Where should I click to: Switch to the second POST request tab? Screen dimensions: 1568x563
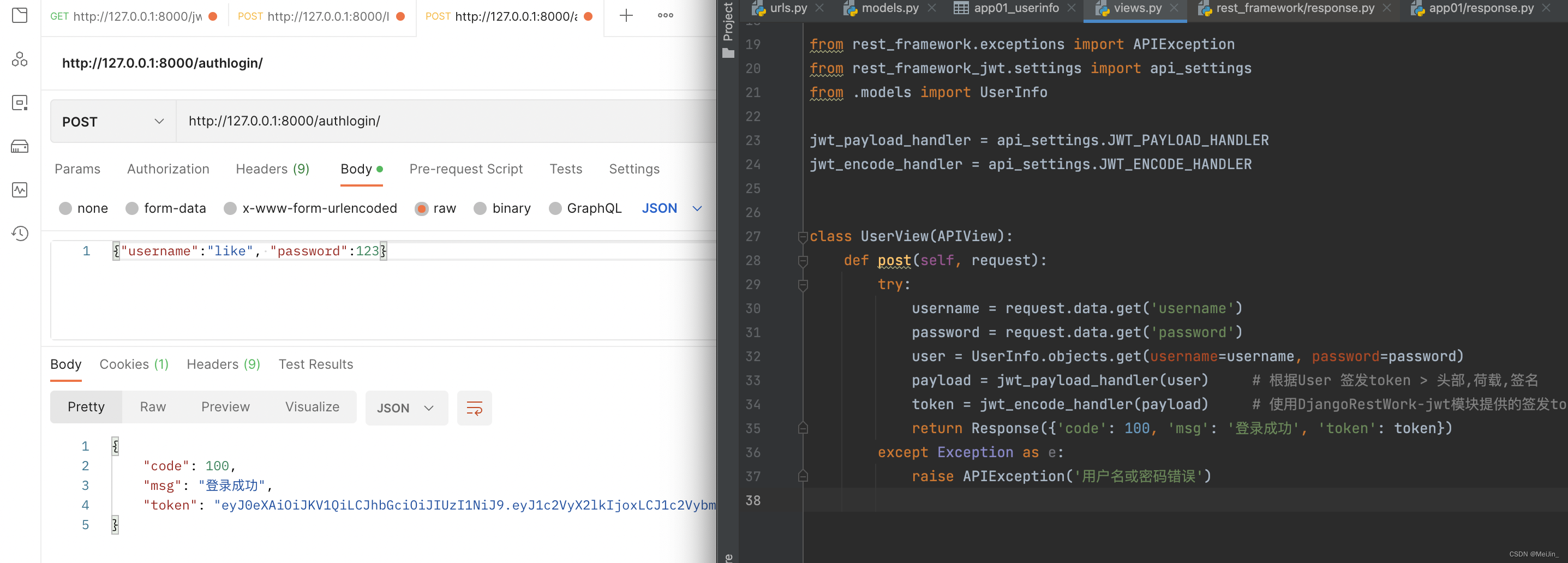(x=321, y=16)
